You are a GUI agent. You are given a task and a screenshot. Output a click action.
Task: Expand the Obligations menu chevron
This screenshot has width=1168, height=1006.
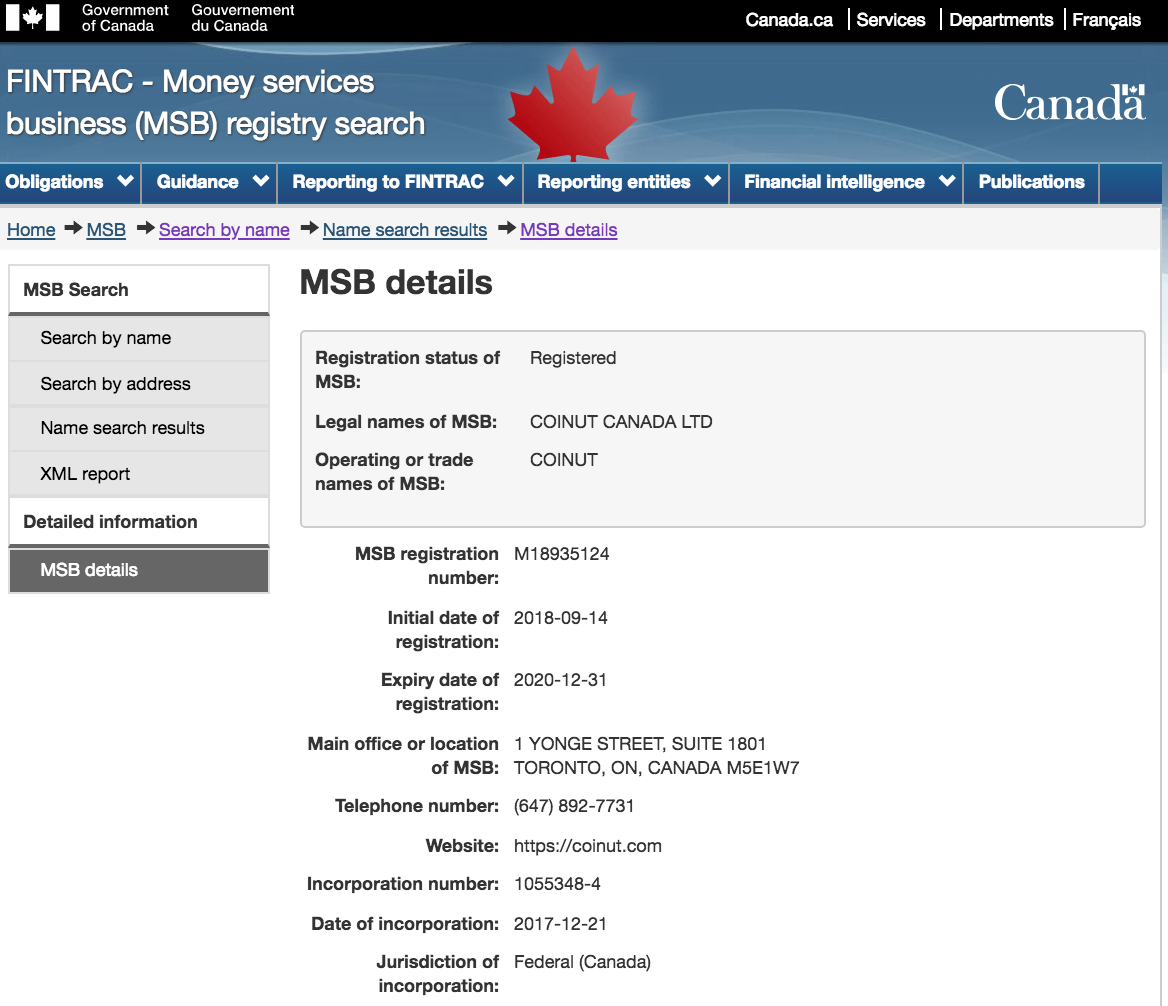(125, 181)
